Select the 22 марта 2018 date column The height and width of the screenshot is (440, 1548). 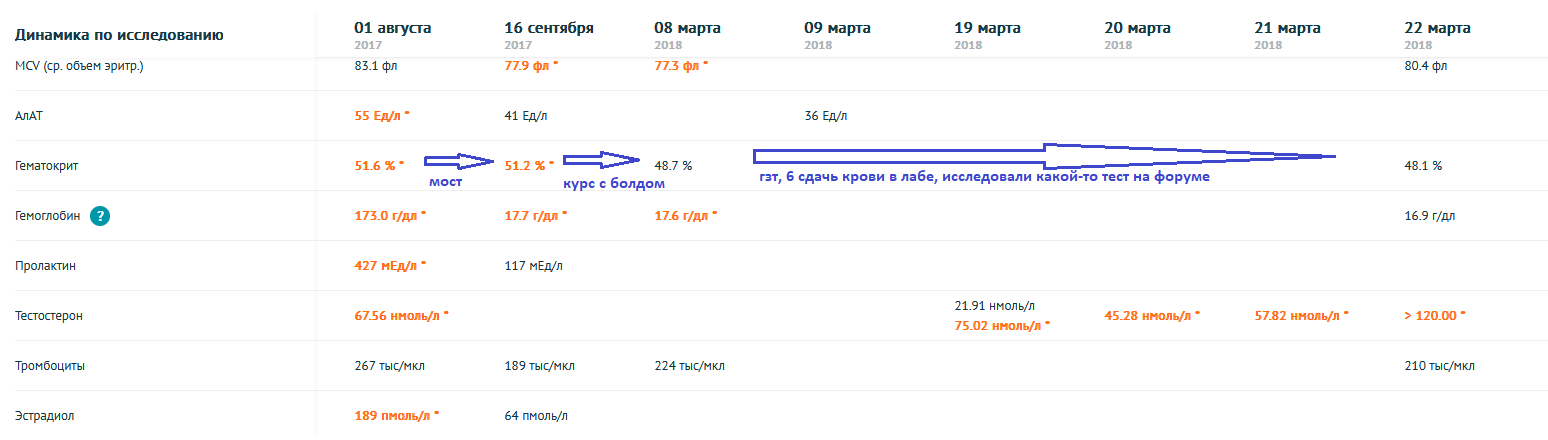[1438, 33]
